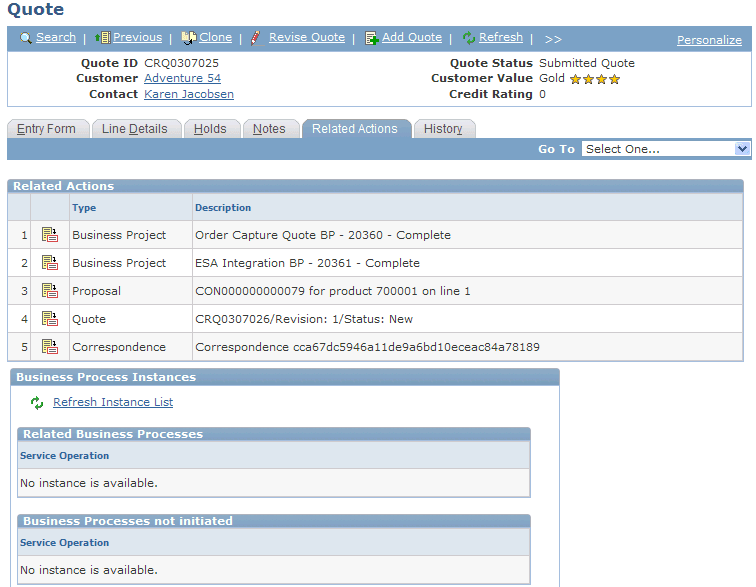Image resolution: width=756 pixels, height=587 pixels.
Task: Open the ESA Integration BP row icon
Action: (50, 263)
